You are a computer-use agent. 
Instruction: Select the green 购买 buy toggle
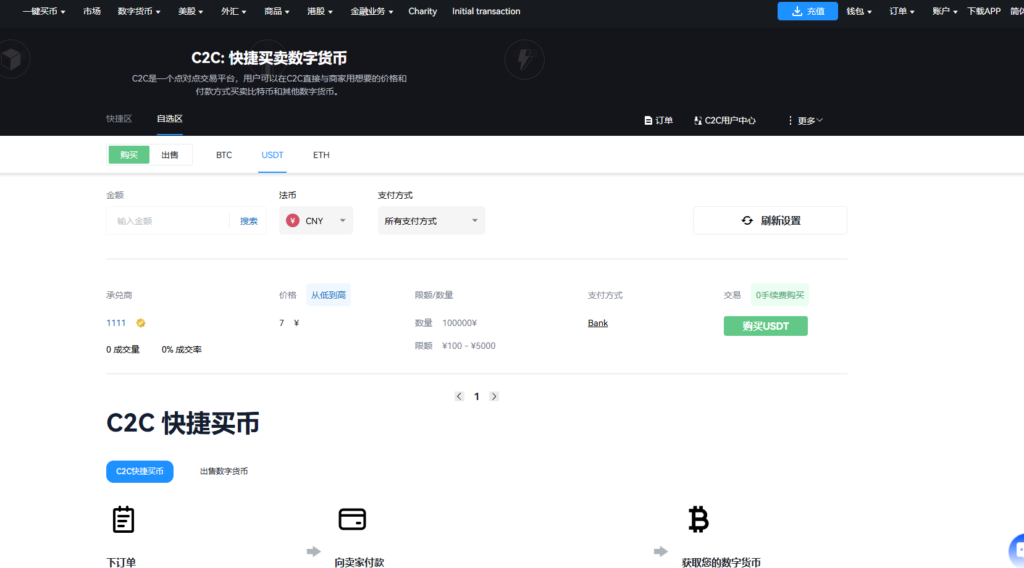[129, 155]
